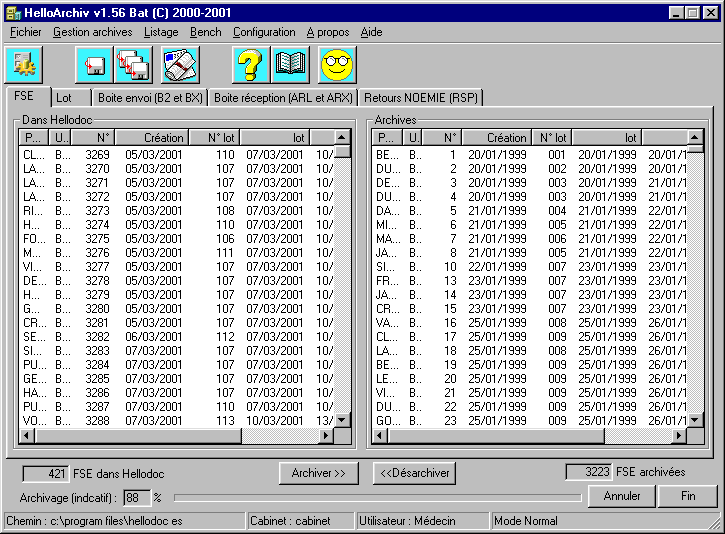This screenshot has width=725, height=534.
Task: Open the A propos menu
Action: pos(328,32)
